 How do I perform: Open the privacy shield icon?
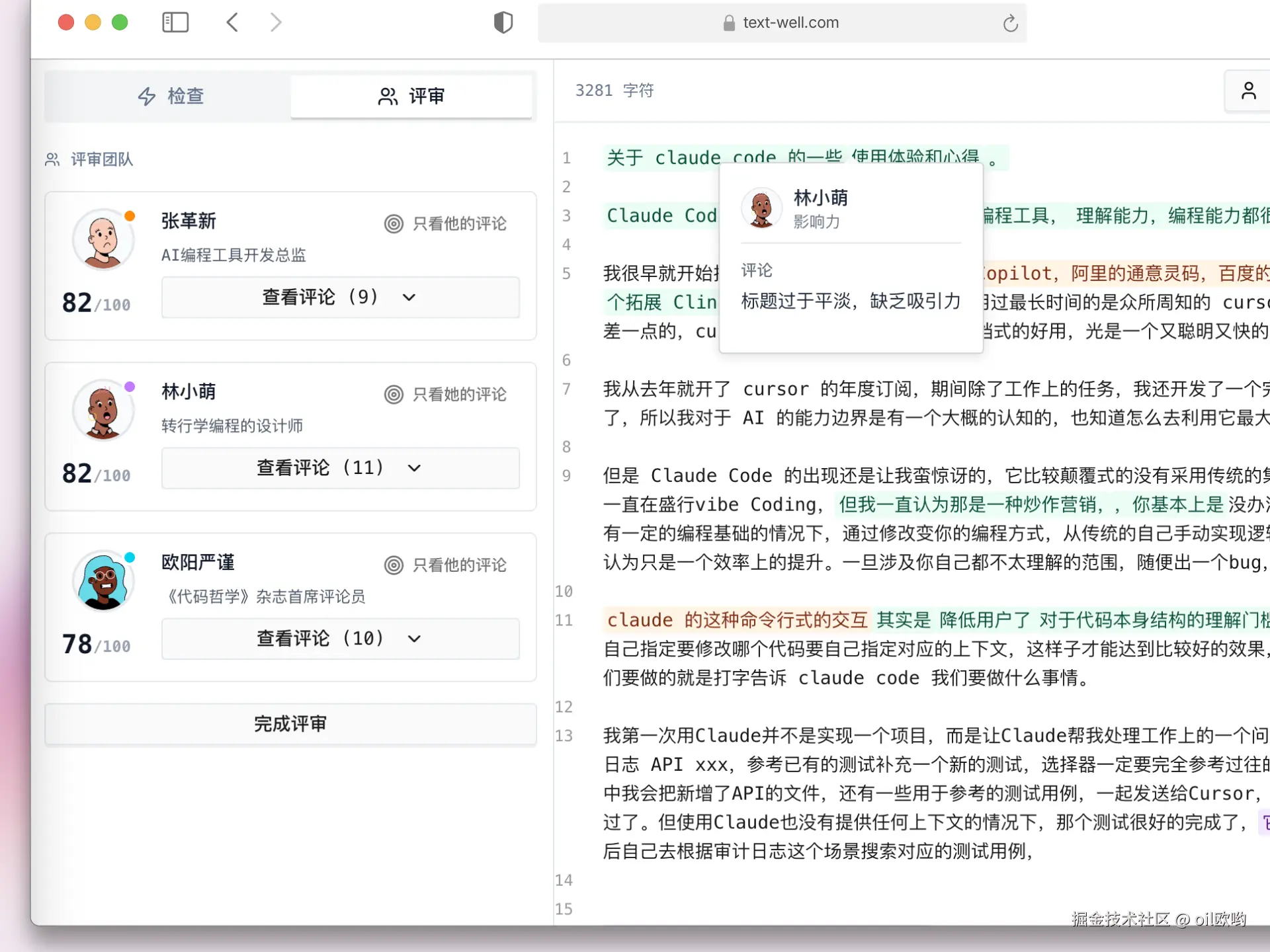click(x=503, y=22)
